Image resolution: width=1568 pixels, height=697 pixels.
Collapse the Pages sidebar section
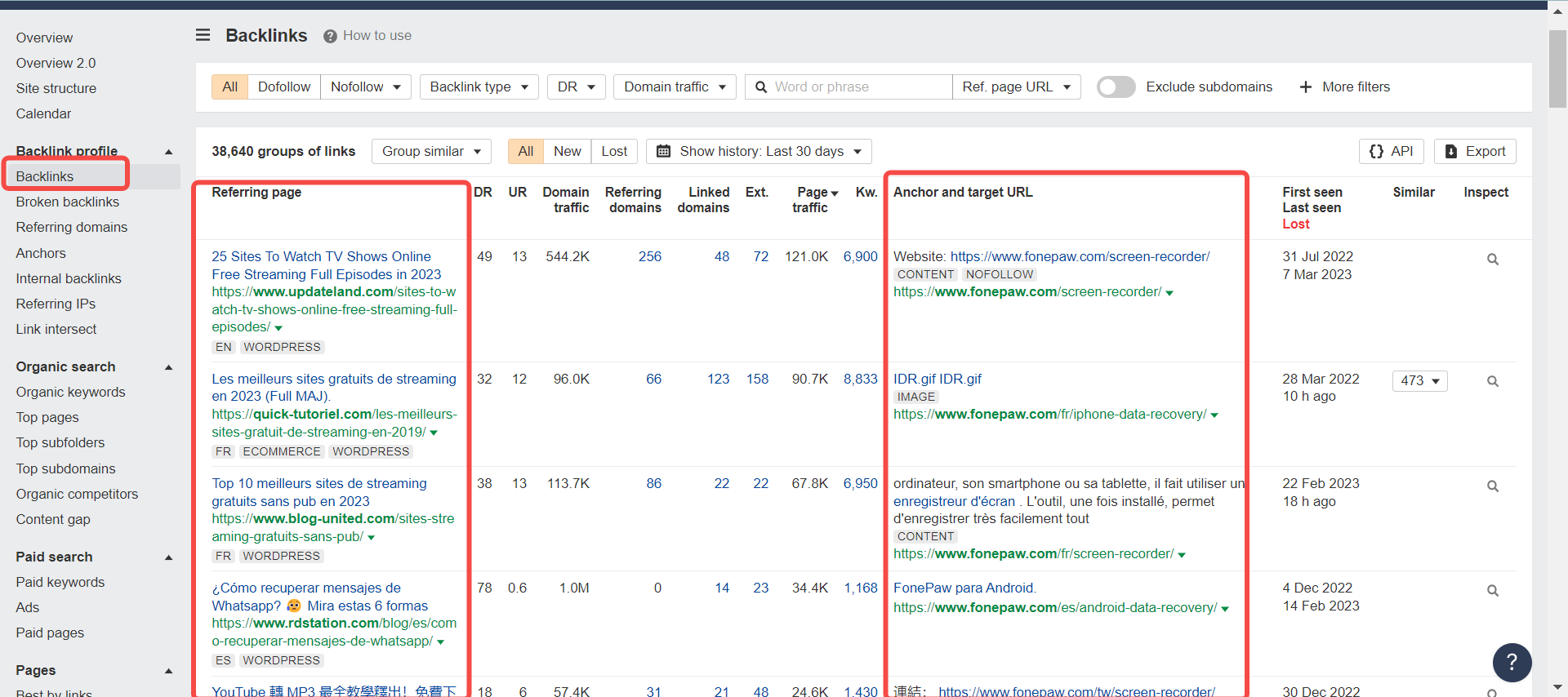(168, 671)
